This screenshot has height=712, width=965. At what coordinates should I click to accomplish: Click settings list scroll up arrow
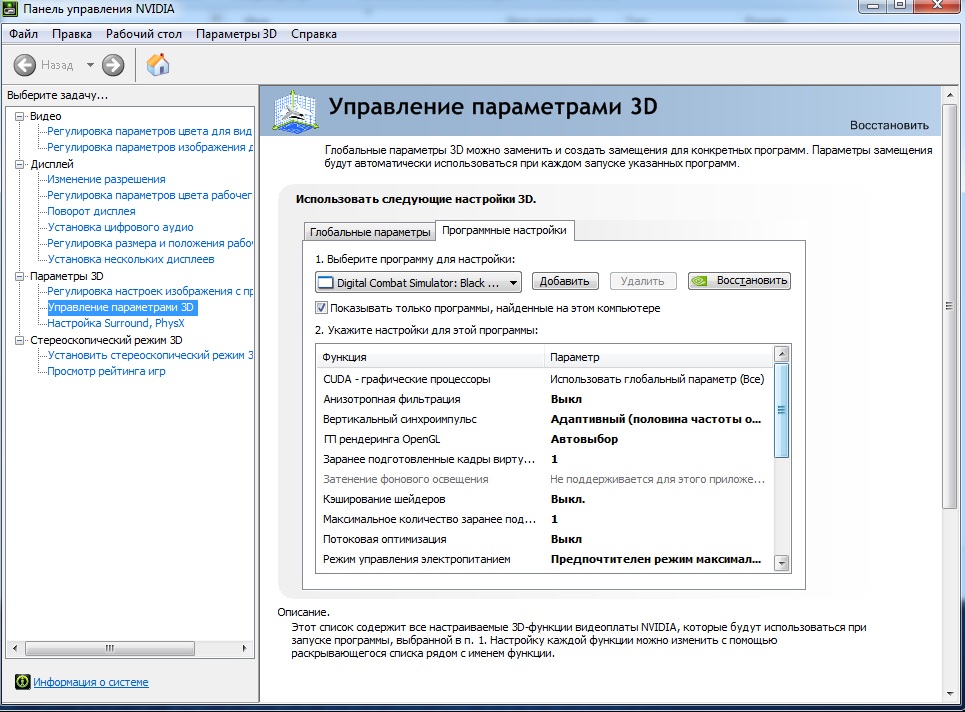point(782,354)
